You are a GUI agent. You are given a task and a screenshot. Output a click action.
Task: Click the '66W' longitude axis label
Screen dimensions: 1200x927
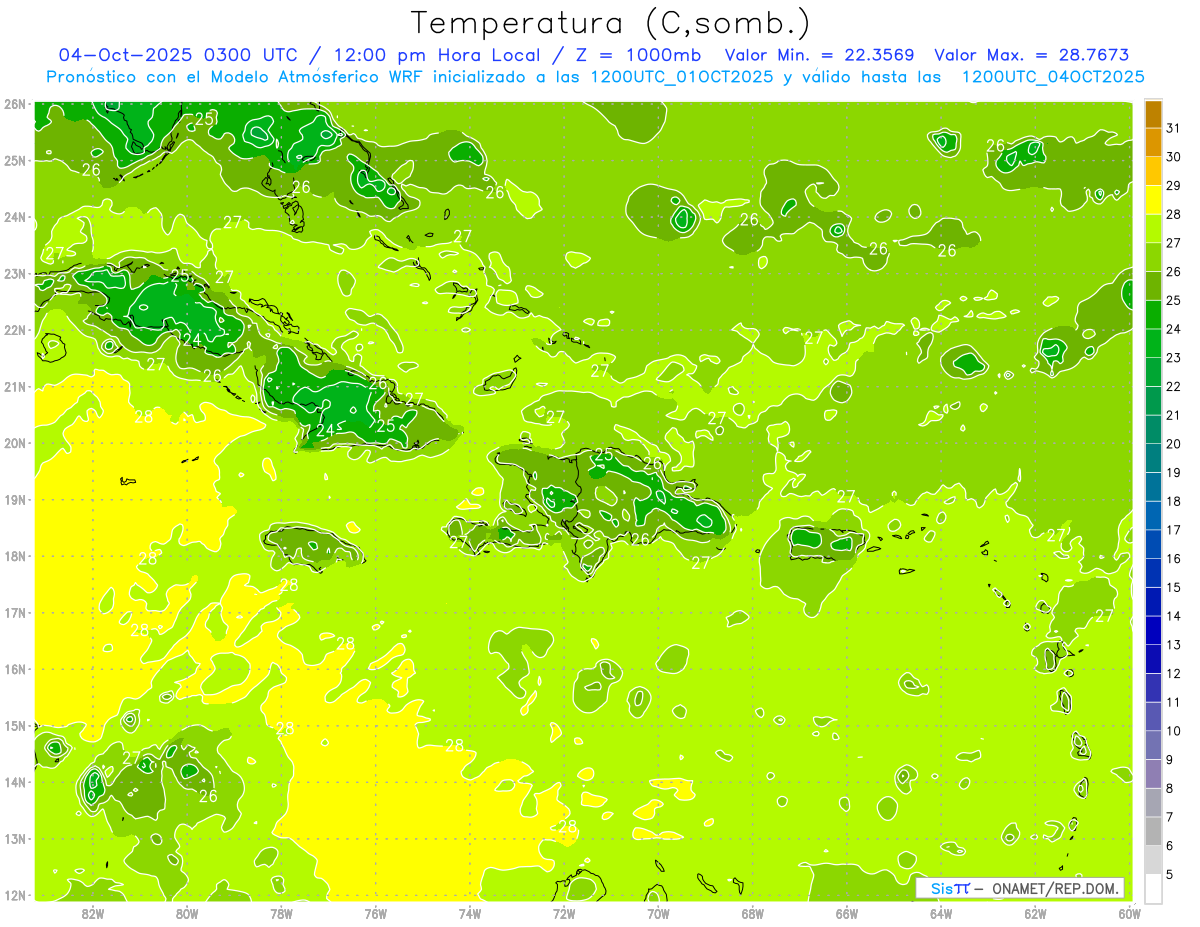coord(847,913)
